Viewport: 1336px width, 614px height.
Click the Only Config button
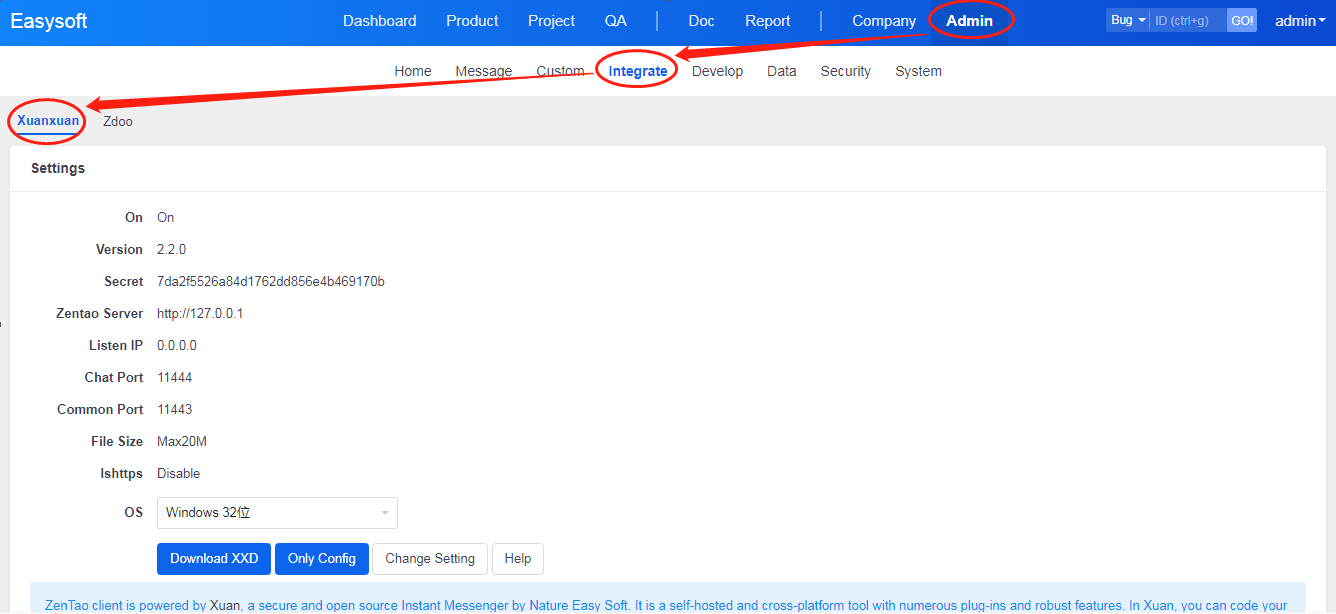(321, 559)
